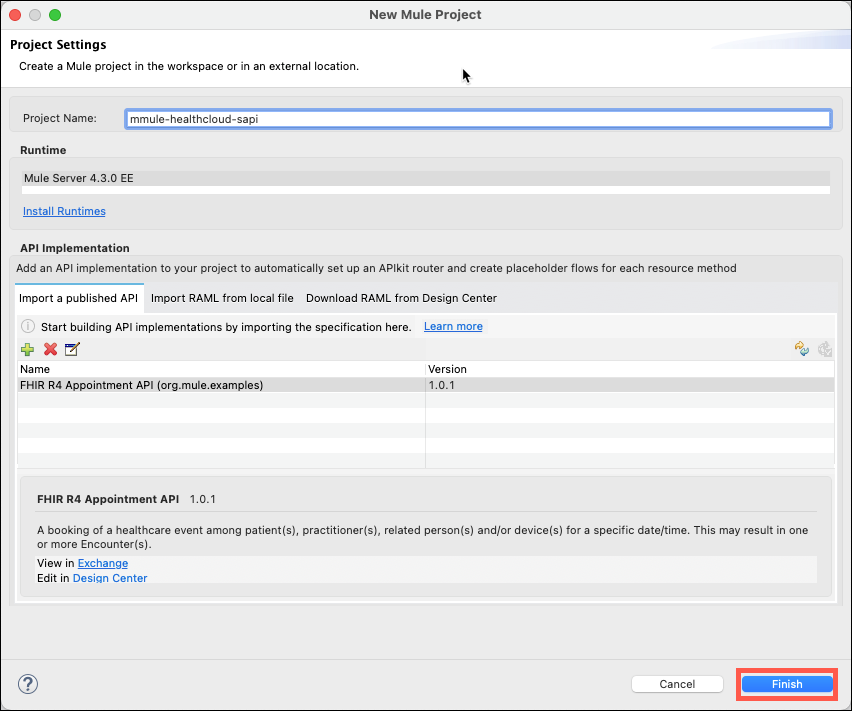
Task: Open the Learn more link
Action: [453, 326]
